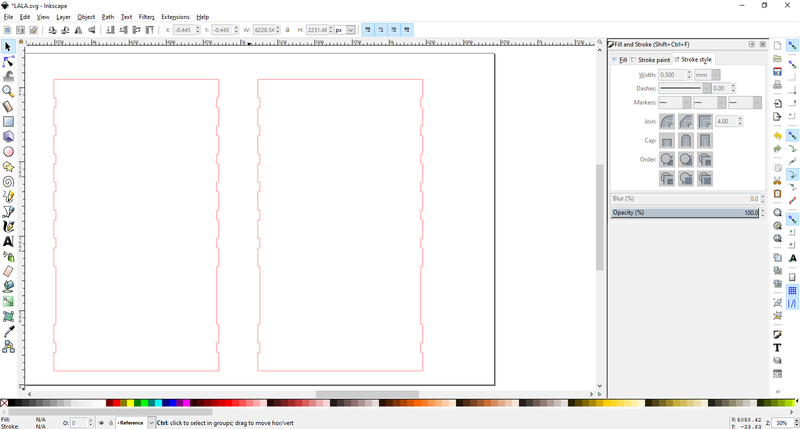Select the Eraser tool
The image size is (800, 429).
[8, 271]
